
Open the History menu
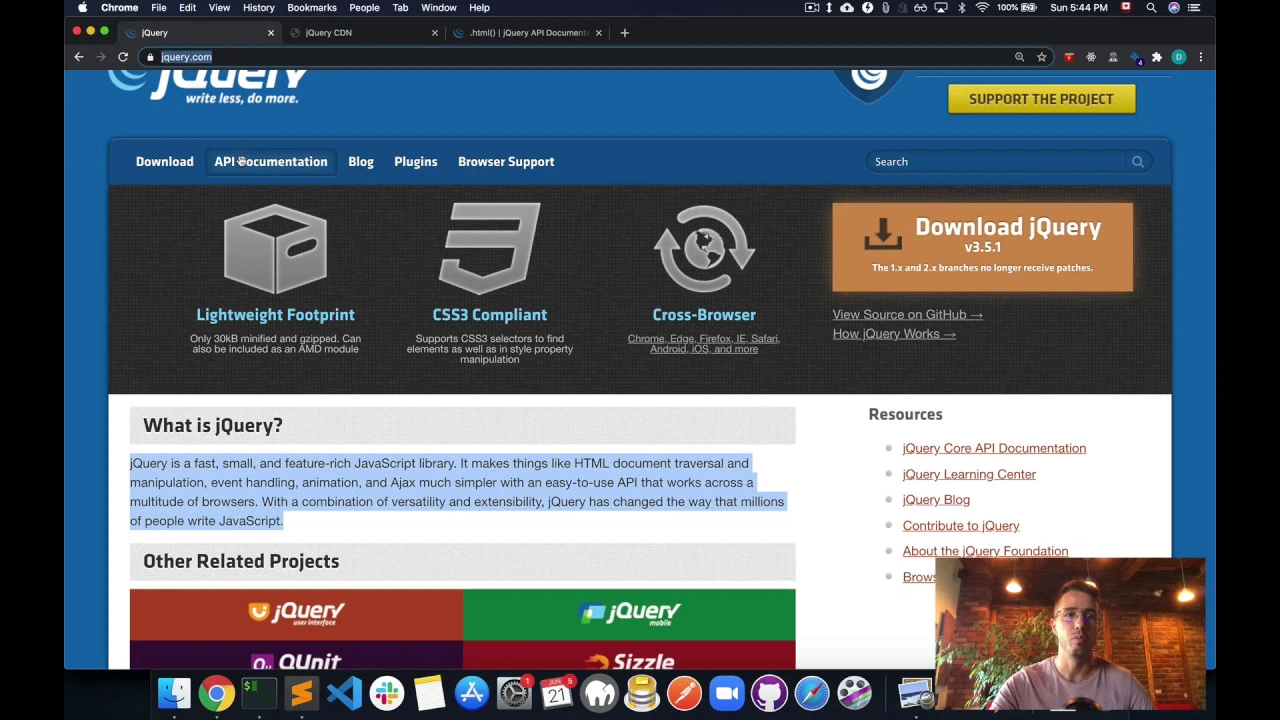click(258, 8)
